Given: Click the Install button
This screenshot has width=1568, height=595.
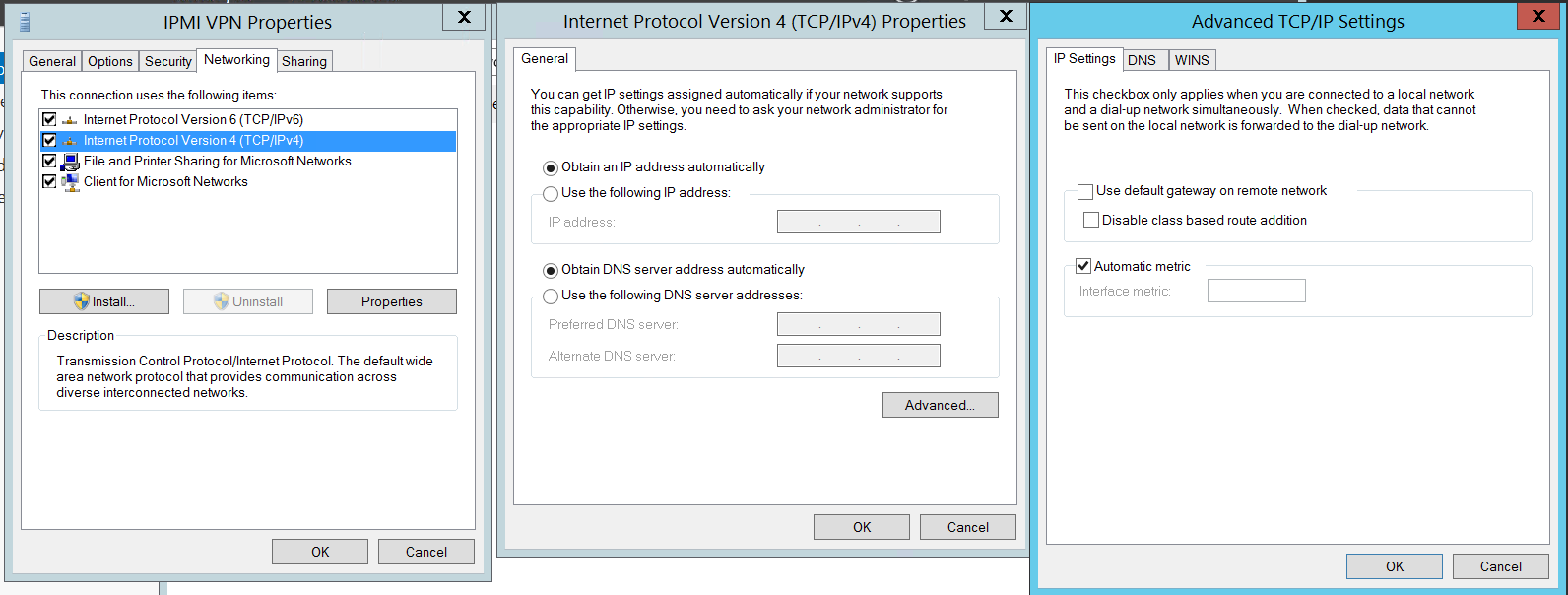Looking at the screenshot, I should point(104,301).
